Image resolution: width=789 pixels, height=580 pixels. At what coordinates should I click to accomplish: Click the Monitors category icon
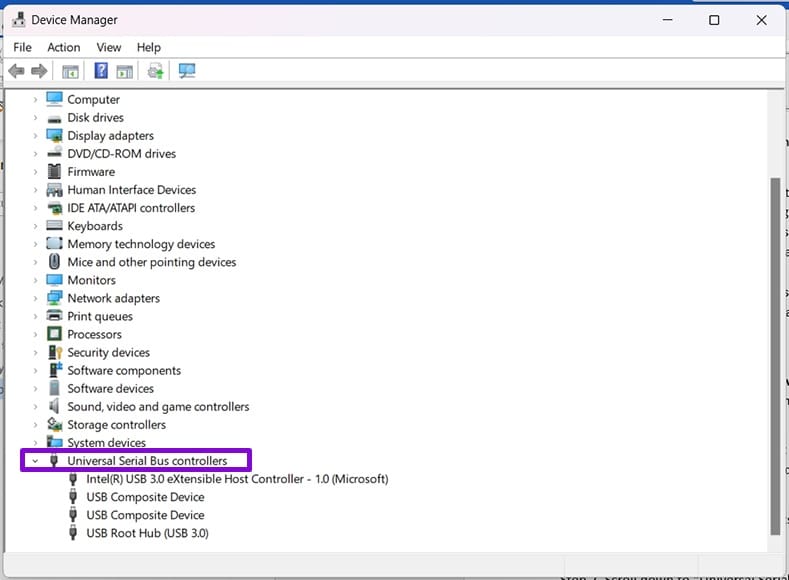tap(54, 280)
